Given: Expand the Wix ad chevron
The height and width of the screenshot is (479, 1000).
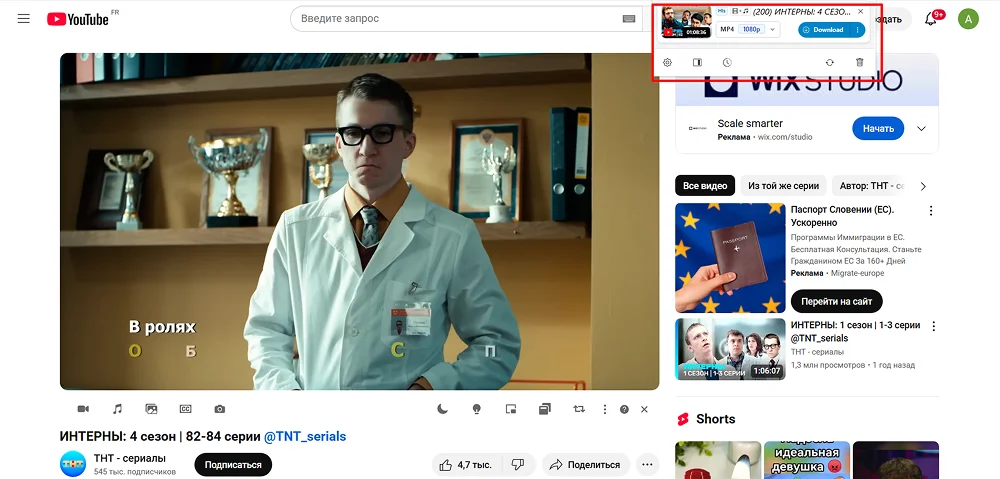Looking at the screenshot, I should tap(921, 129).
